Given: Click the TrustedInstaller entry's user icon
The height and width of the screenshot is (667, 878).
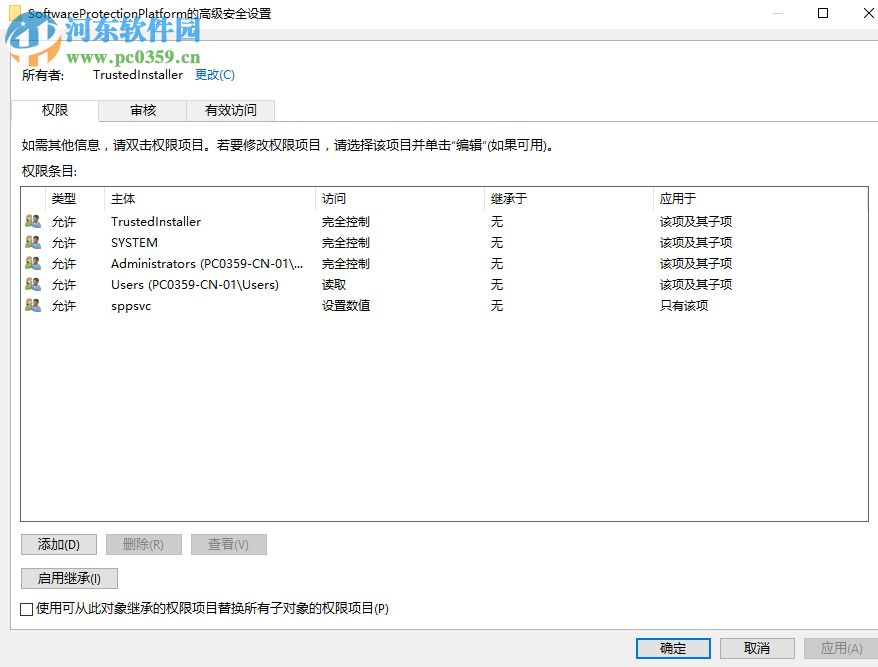Looking at the screenshot, I should tap(33, 221).
